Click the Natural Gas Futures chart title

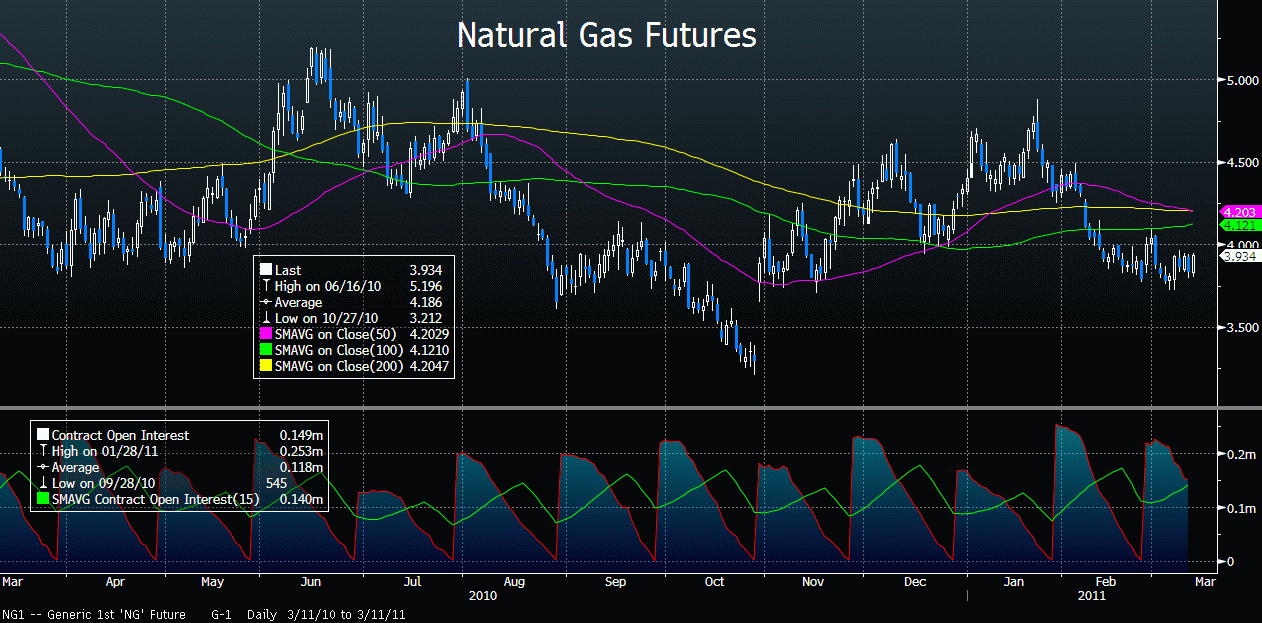click(x=606, y=36)
